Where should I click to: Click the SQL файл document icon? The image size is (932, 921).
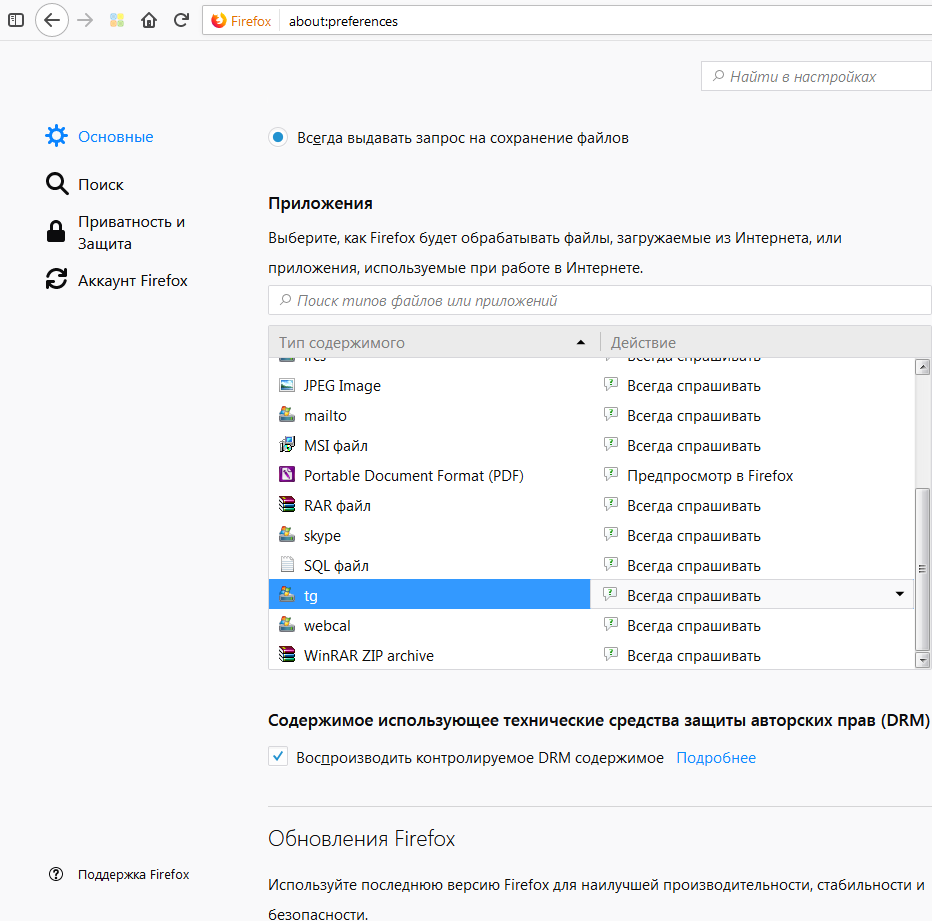pos(287,566)
